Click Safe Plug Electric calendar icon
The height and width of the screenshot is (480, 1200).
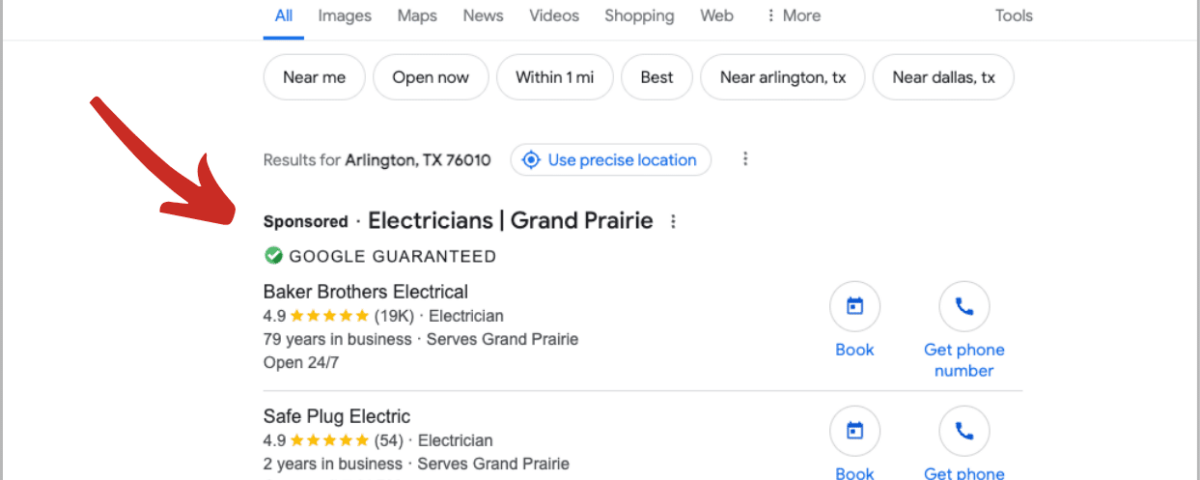point(855,431)
